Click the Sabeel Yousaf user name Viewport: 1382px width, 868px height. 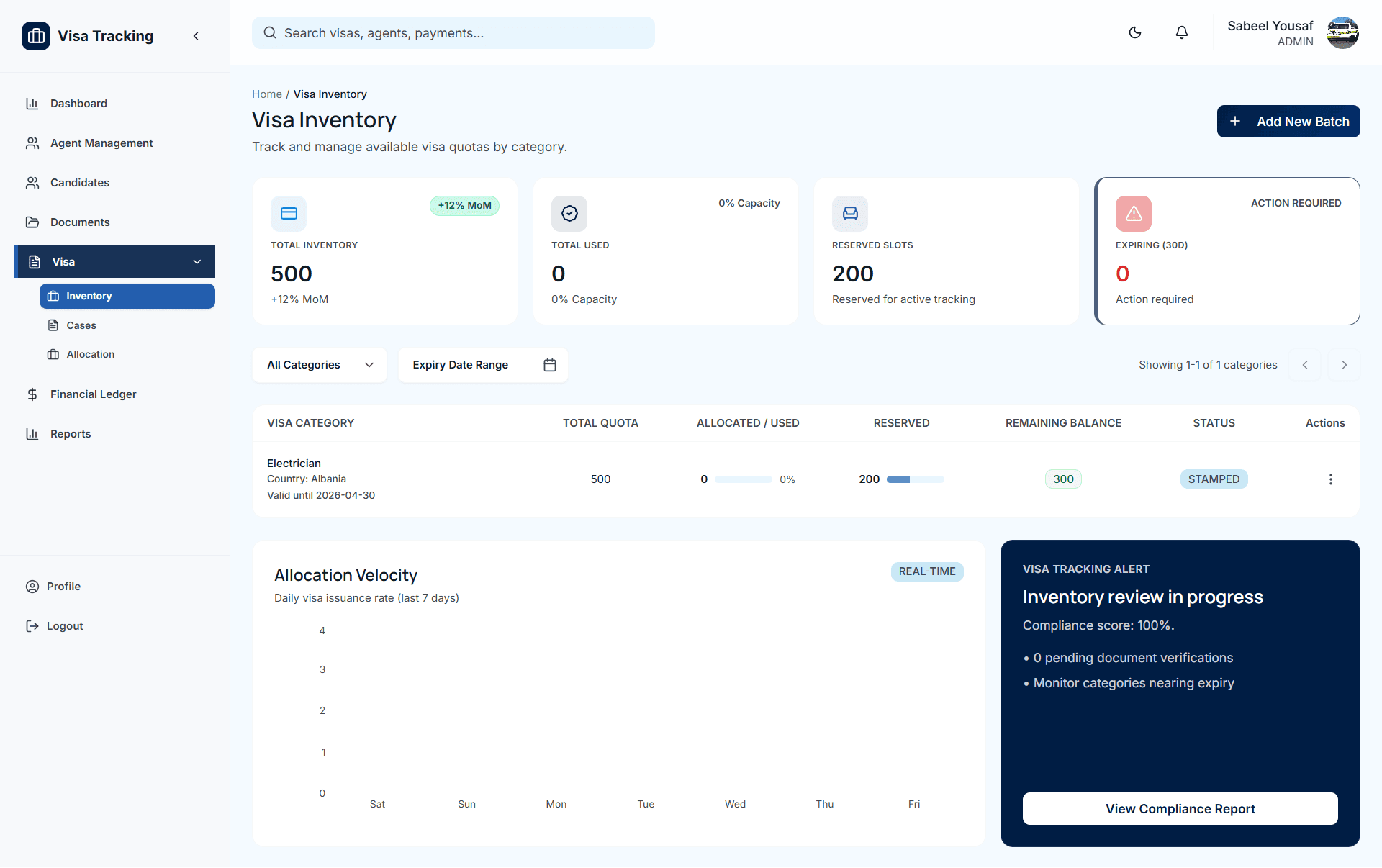point(1270,26)
